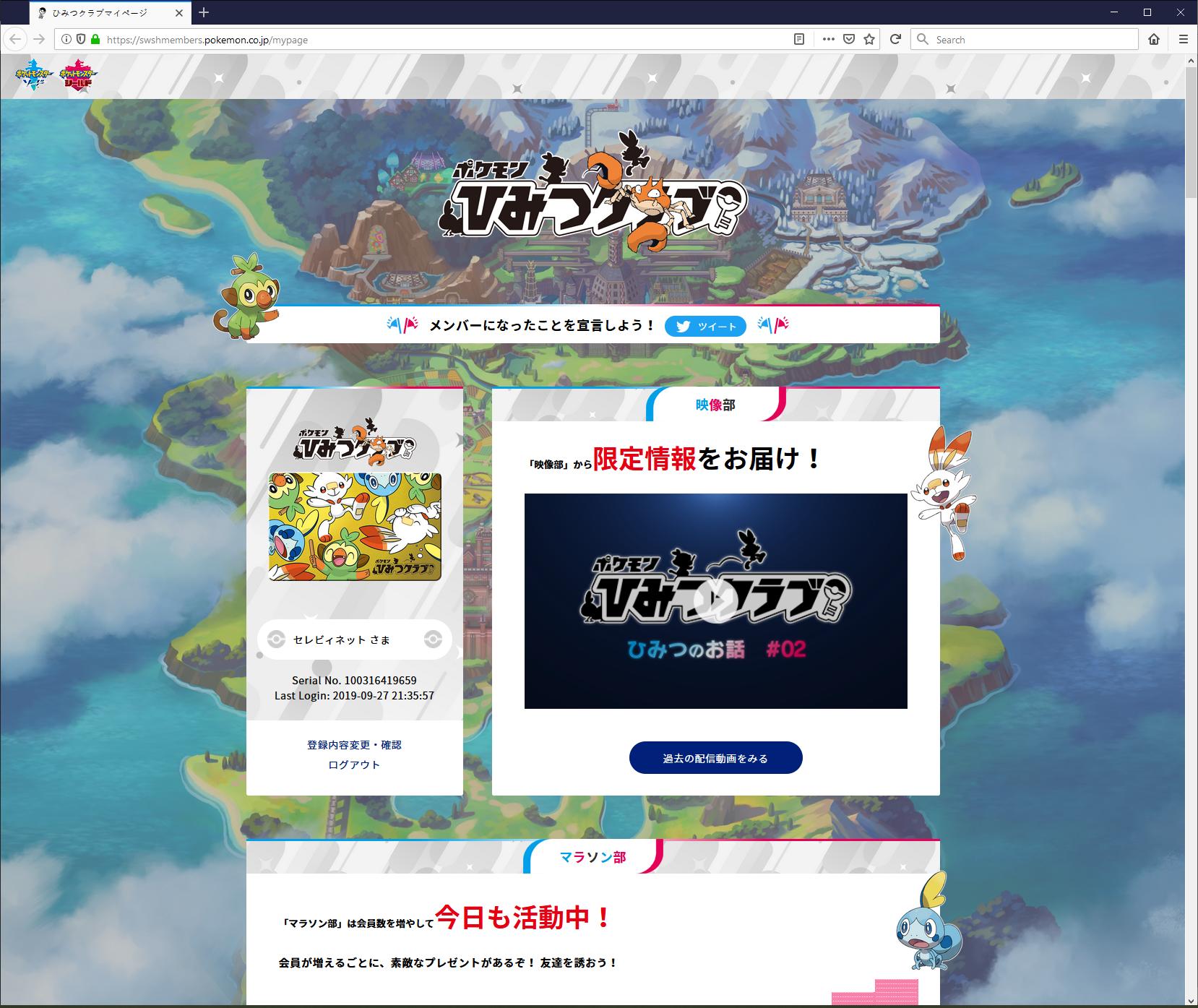Screen dimensions: 1198x1008
Task: Click the ツイート Twitter button
Action: [x=705, y=326]
